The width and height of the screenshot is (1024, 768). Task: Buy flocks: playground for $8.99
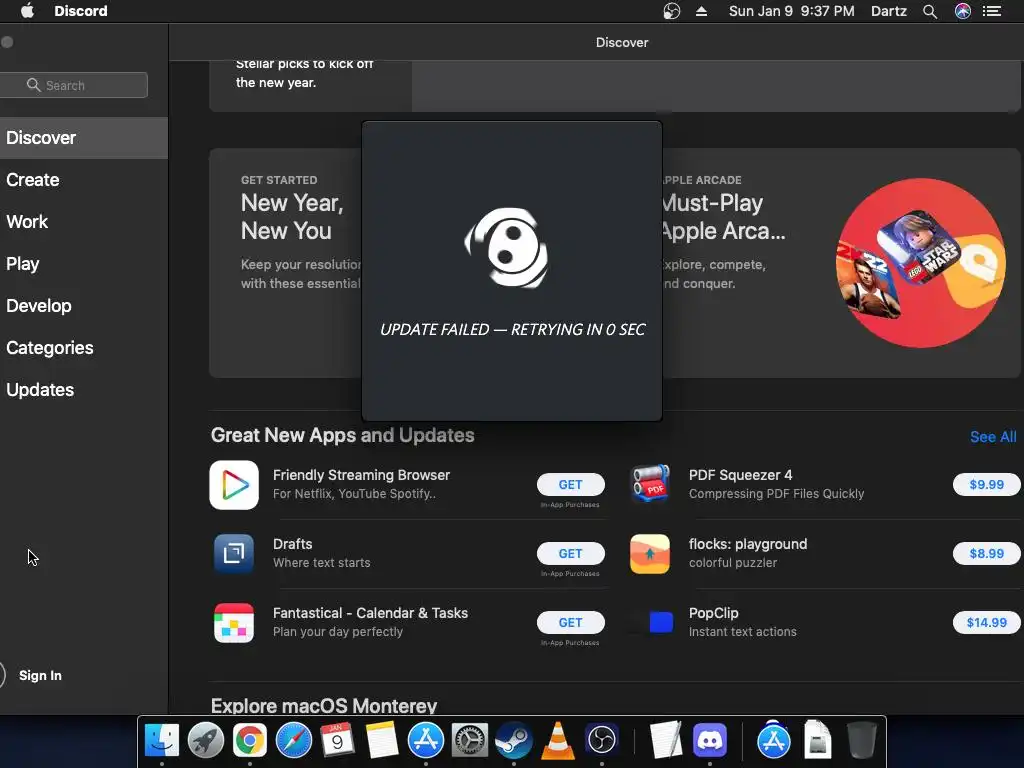pyautogui.click(x=986, y=554)
